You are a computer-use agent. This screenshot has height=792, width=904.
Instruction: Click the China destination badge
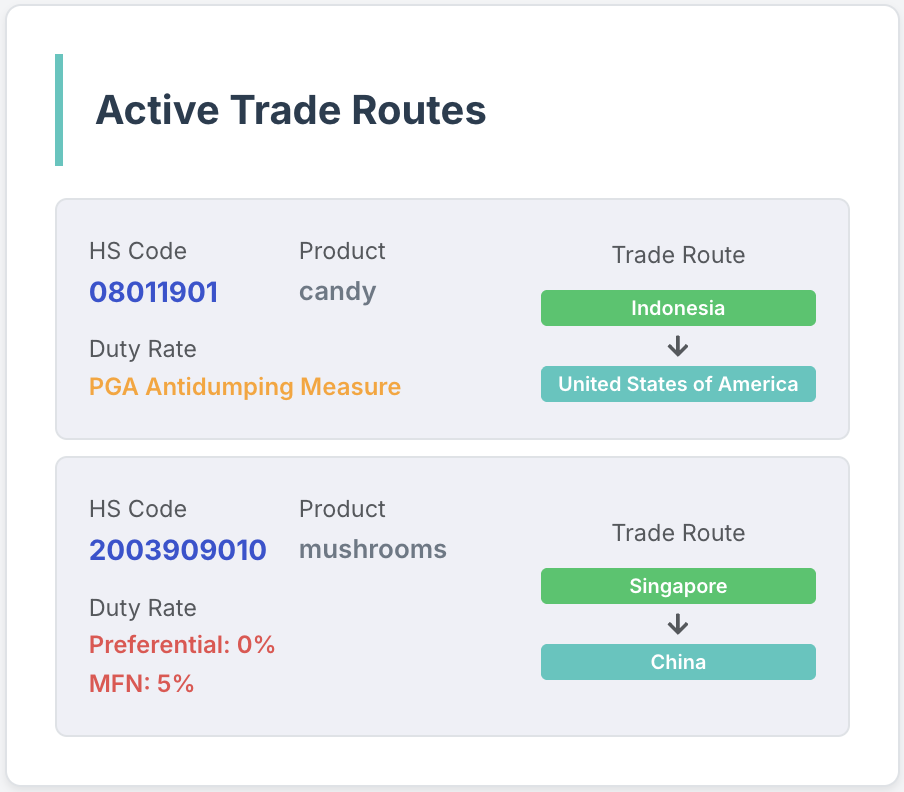[678, 662]
